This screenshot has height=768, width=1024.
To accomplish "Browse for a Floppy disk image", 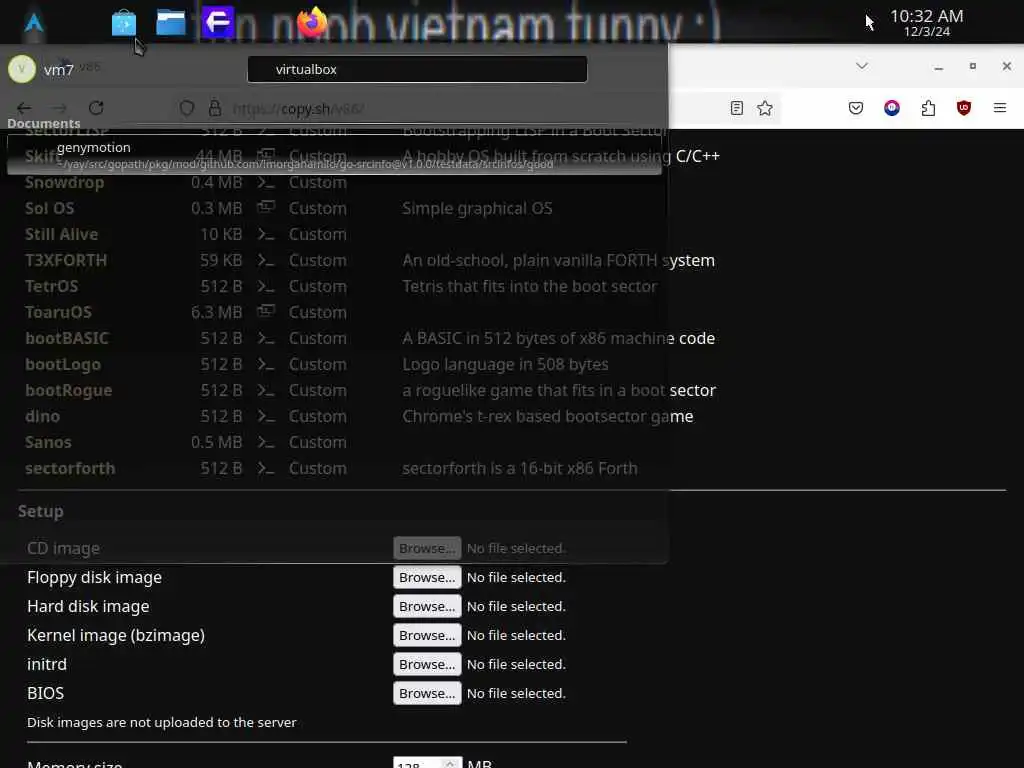I will [x=427, y=577].
